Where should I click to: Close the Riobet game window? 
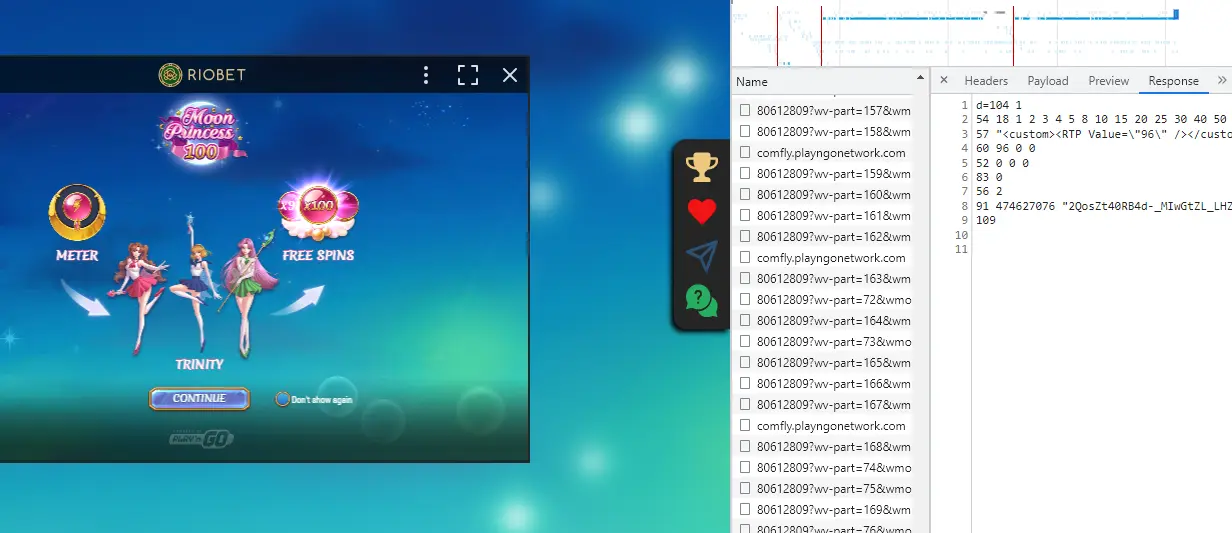510,75
